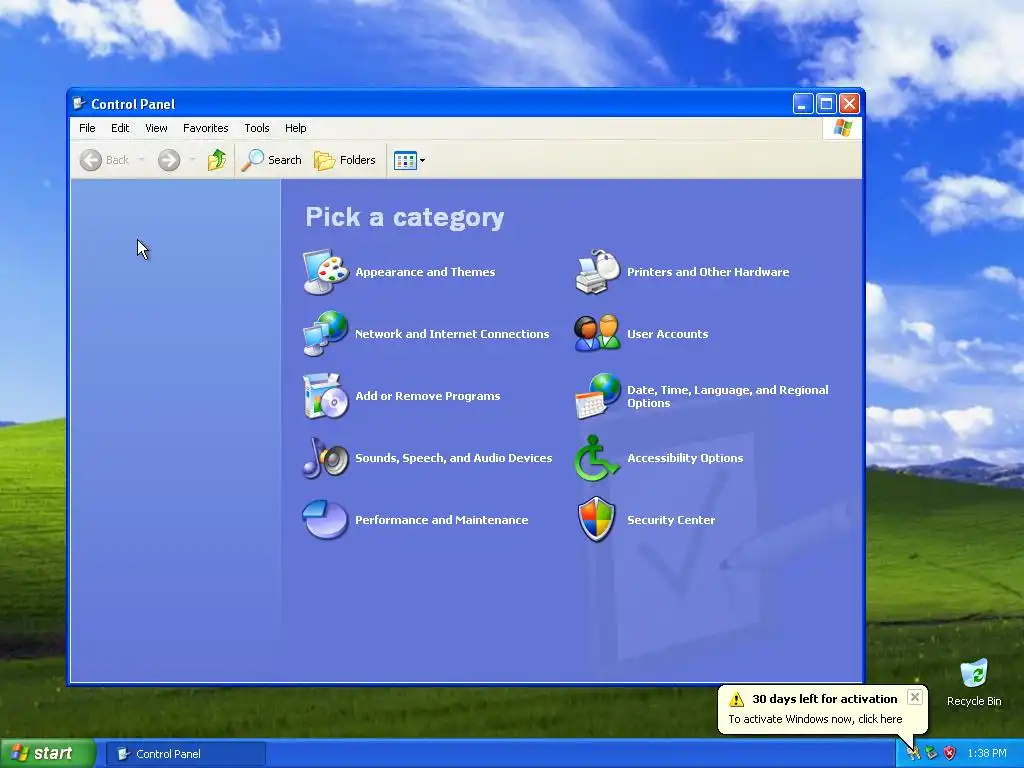Viewport: 1024px width, 768px height.
Task: Open the User Accounts people icon
Action: tap(597, 334)
